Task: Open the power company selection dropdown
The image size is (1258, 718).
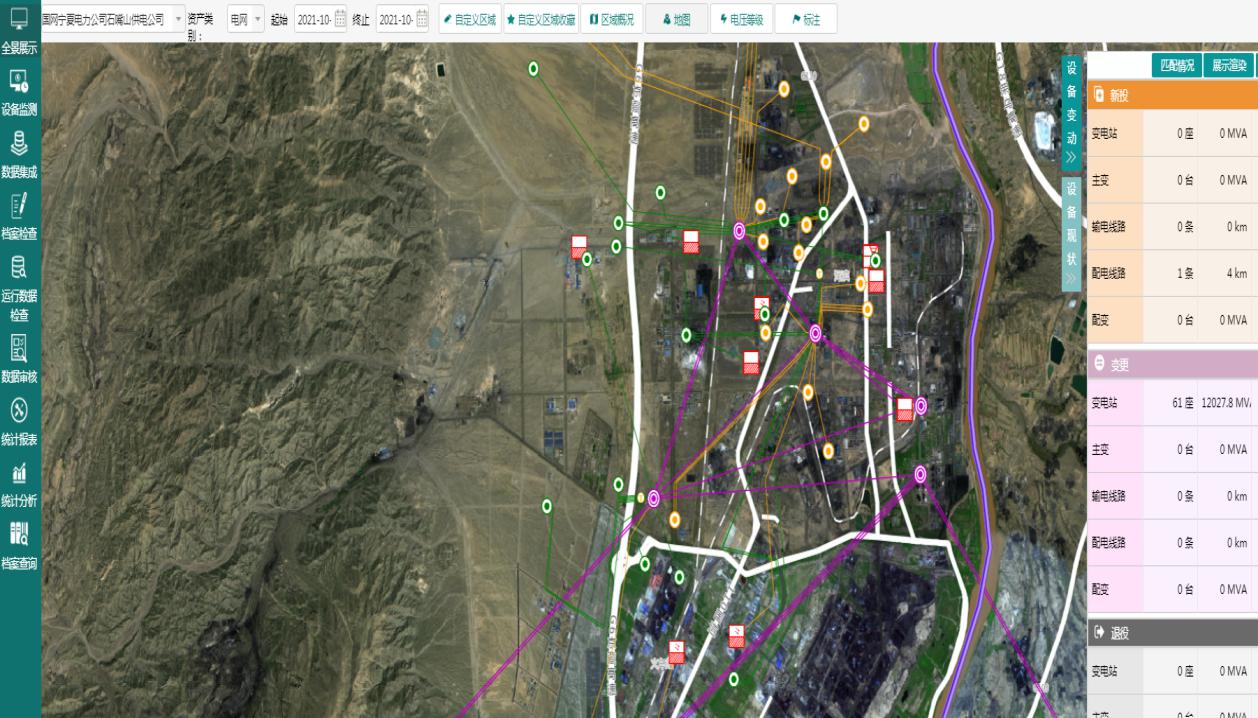Action: 113,19
